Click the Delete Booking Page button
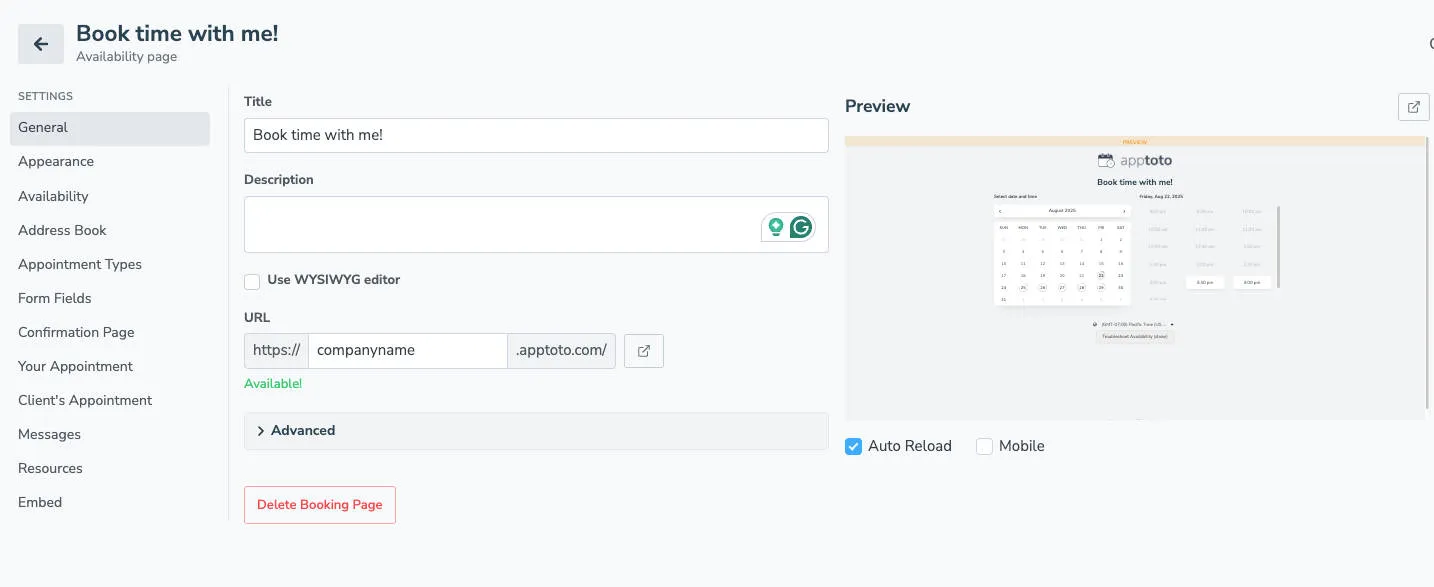The height and width of the screenshot is (587, 1434). 319,504
